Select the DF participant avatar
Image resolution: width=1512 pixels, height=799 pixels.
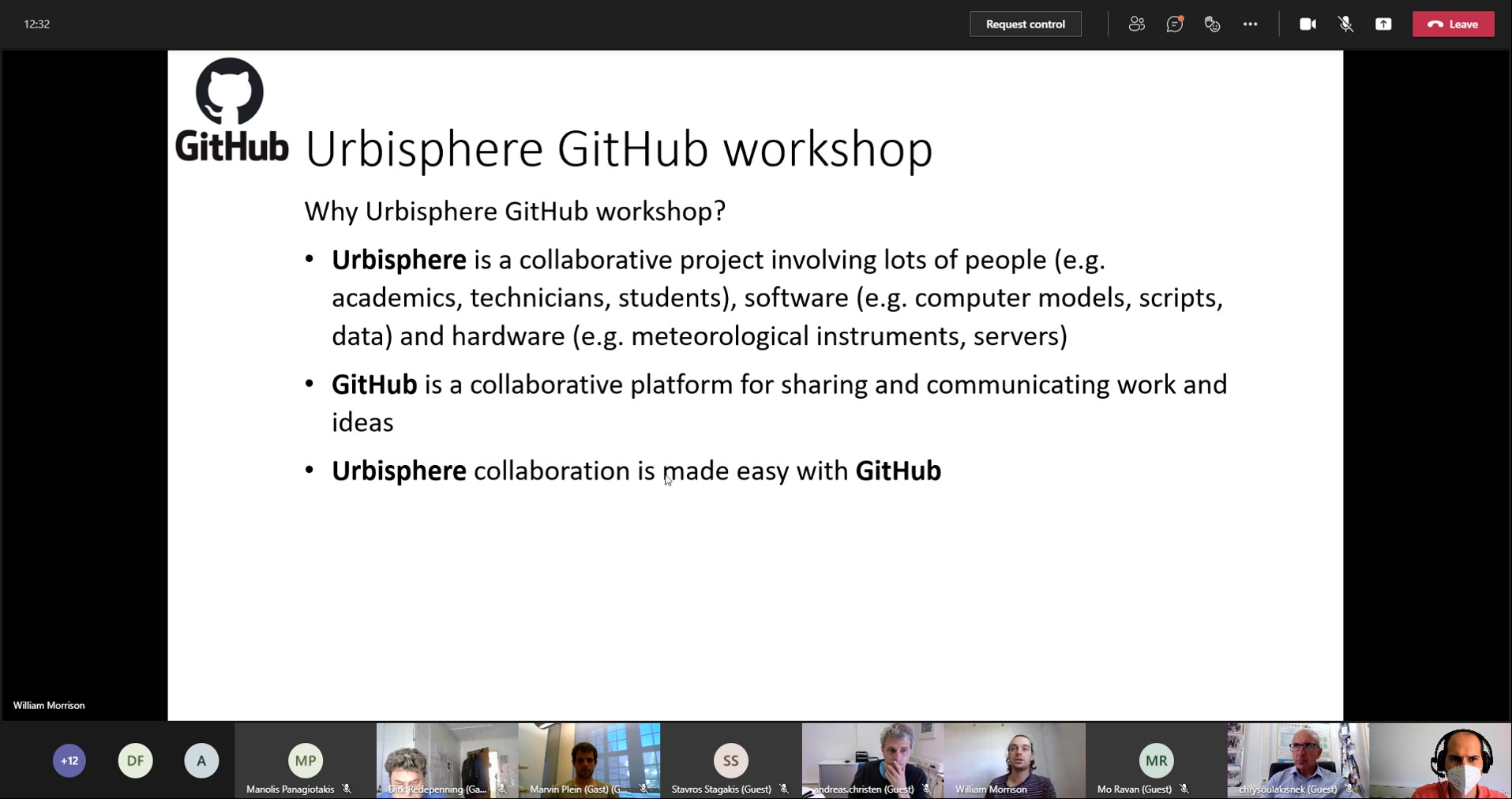[x=135, y=760]
